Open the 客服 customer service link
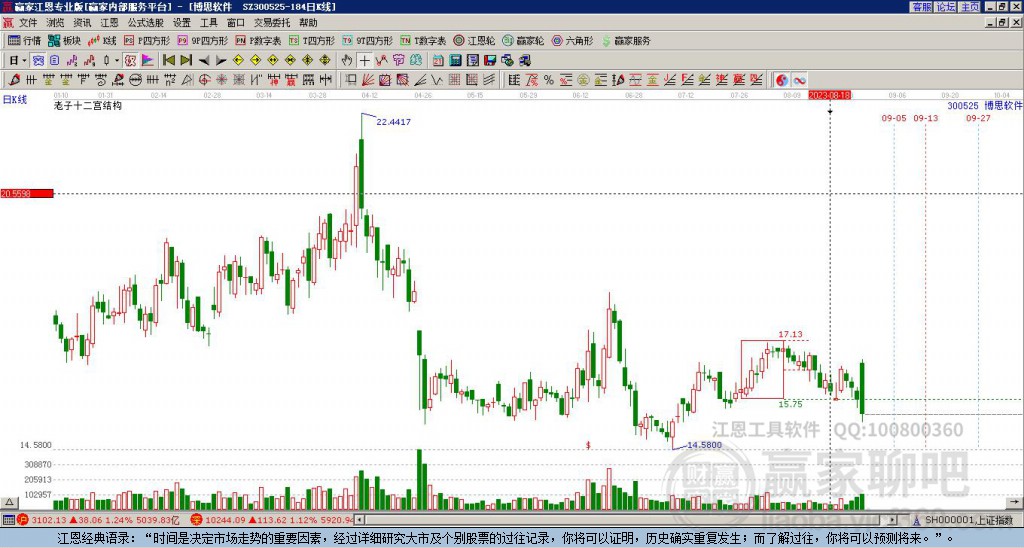 (x=921, y=7)
